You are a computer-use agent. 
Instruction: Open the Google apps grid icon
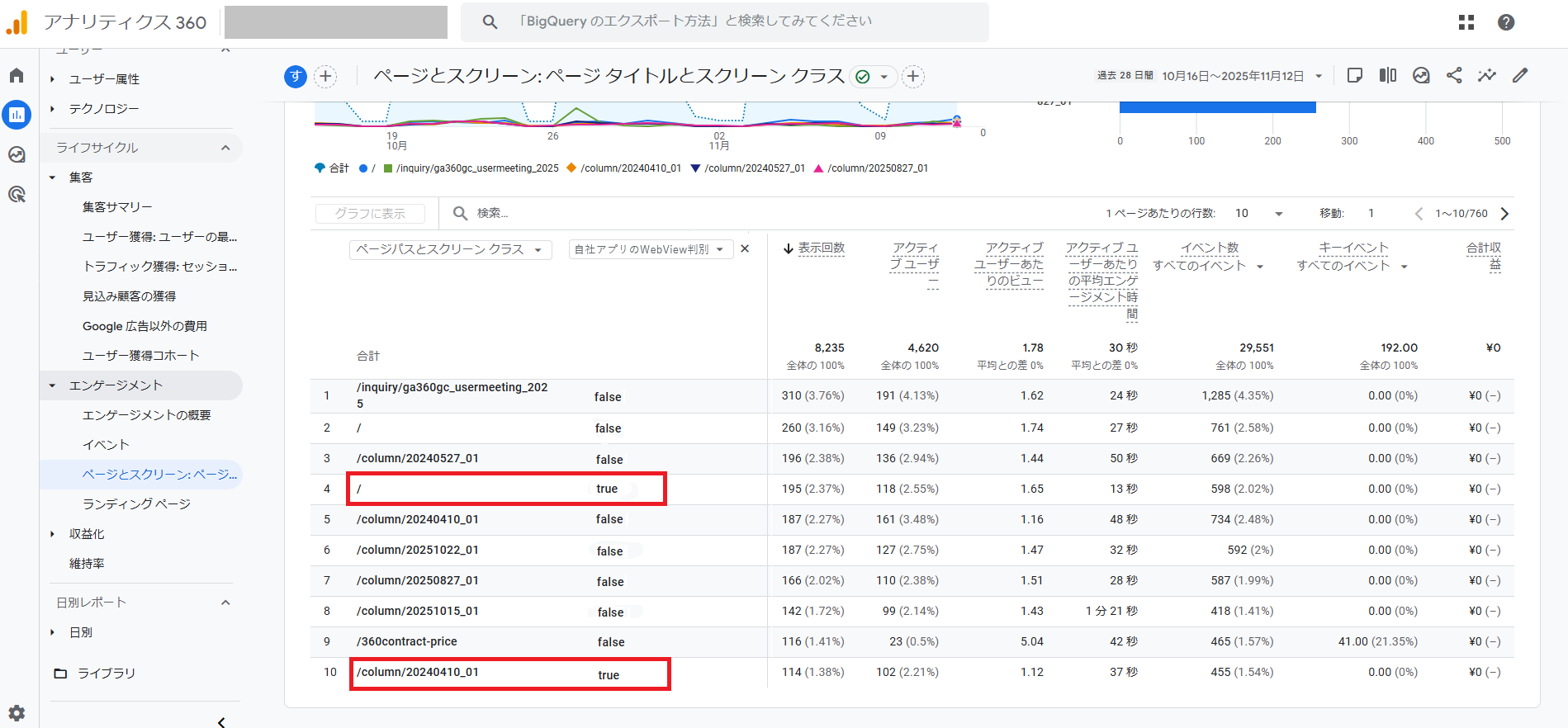[1466, 22]
